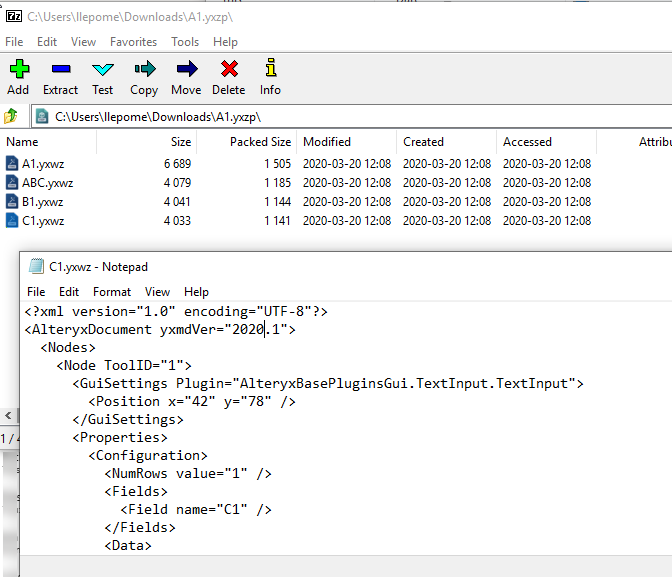Select the A1.yxwz file name

click(43, 164)
